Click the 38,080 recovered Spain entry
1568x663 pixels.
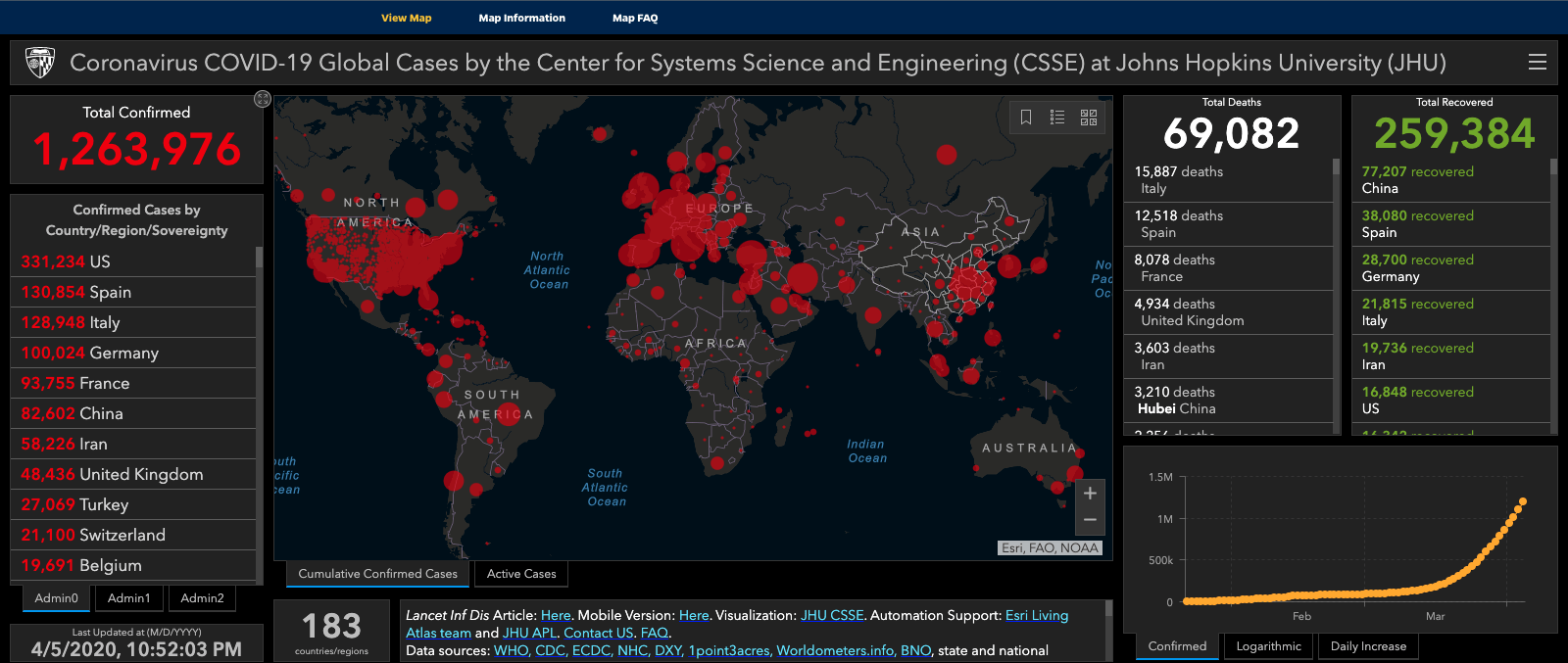tap(1451, 224)
